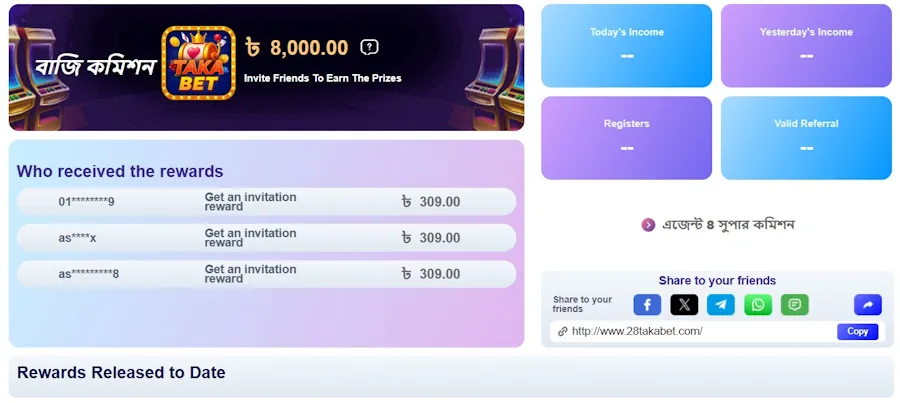Open the question mark help icon
Screen dimensions: 900x403
(370, 47)
